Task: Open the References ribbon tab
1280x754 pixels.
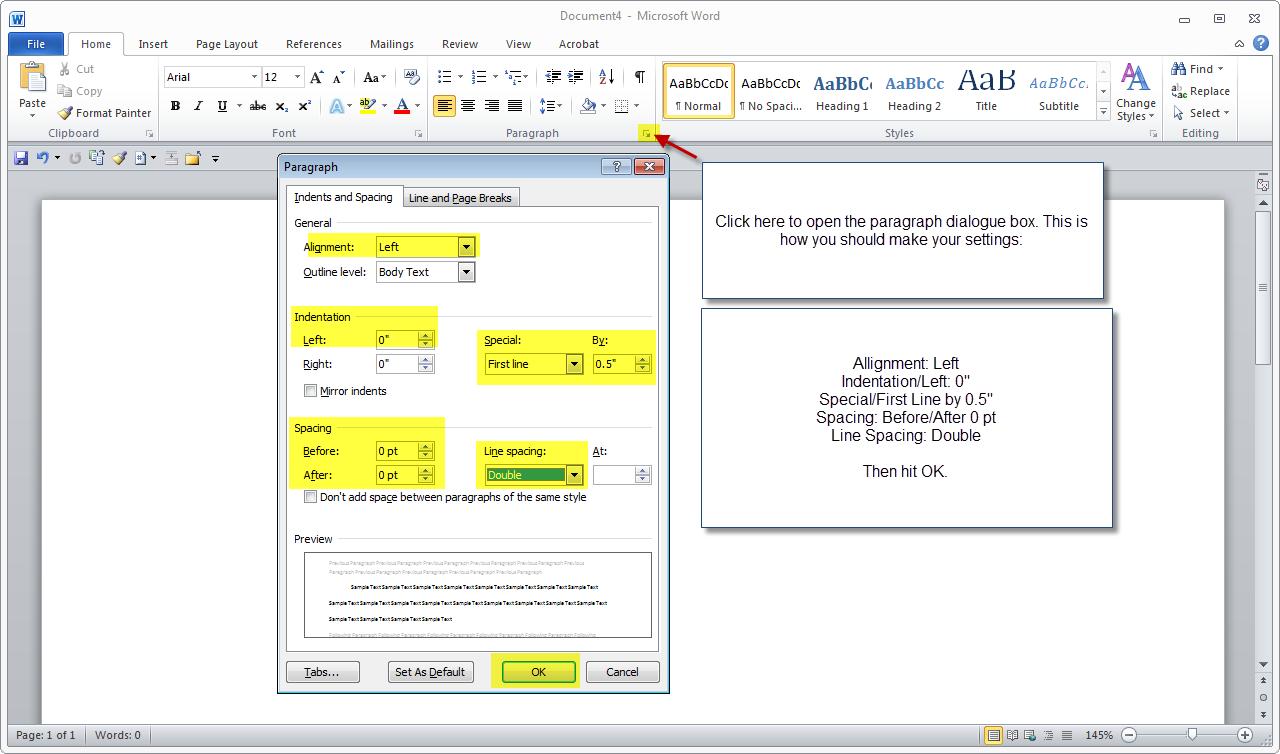Action: 314,44
